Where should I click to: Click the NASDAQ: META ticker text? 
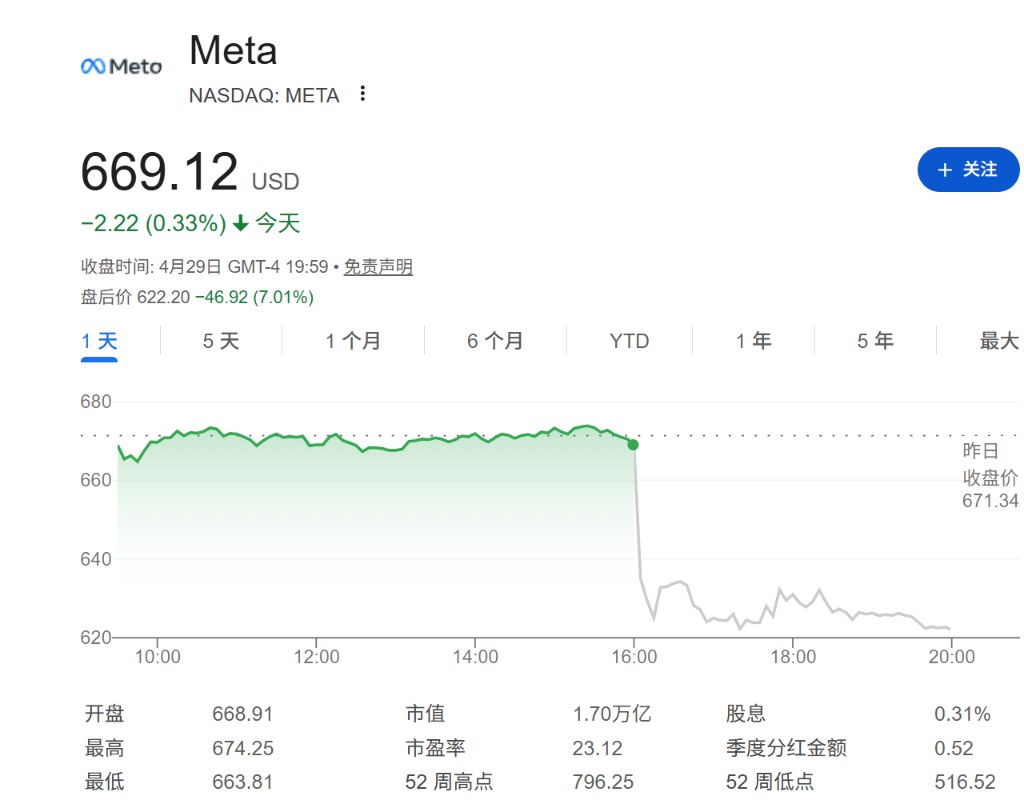[264, 95]
